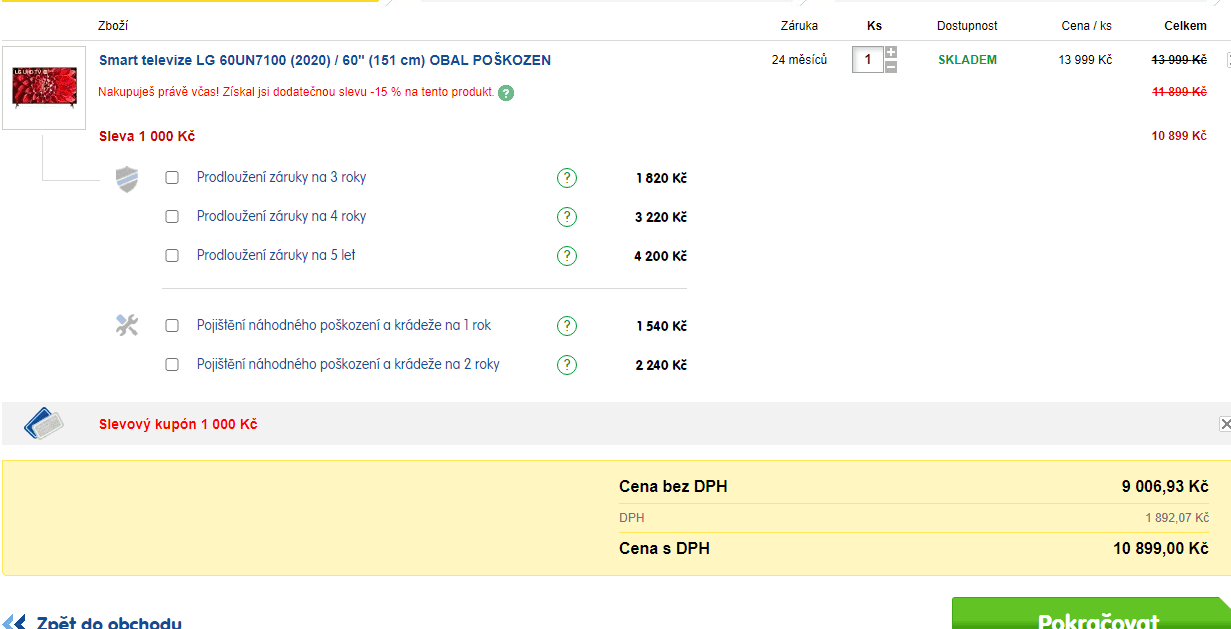Increase quantity with the plus button
The image size is (1231, 629).
click(891, 53)
